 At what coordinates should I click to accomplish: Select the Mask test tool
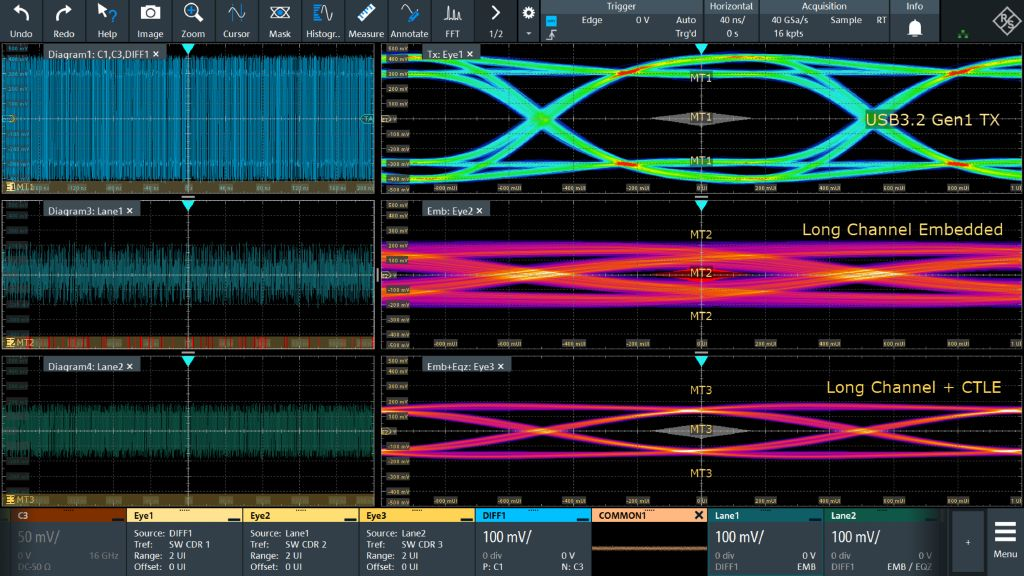pyautogui.click(x=280, y=14)
